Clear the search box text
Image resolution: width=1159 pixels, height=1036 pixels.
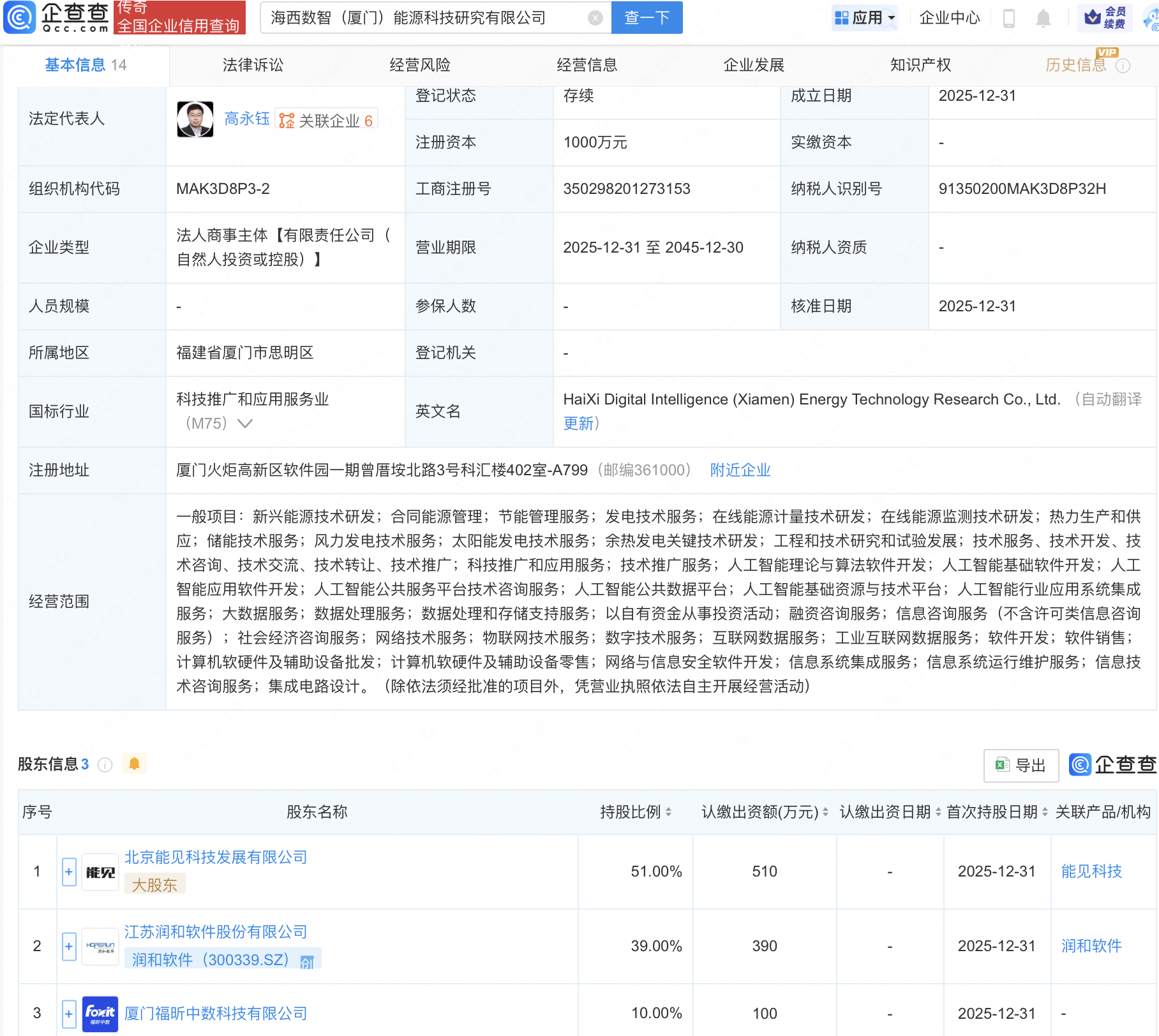[595, 18]
